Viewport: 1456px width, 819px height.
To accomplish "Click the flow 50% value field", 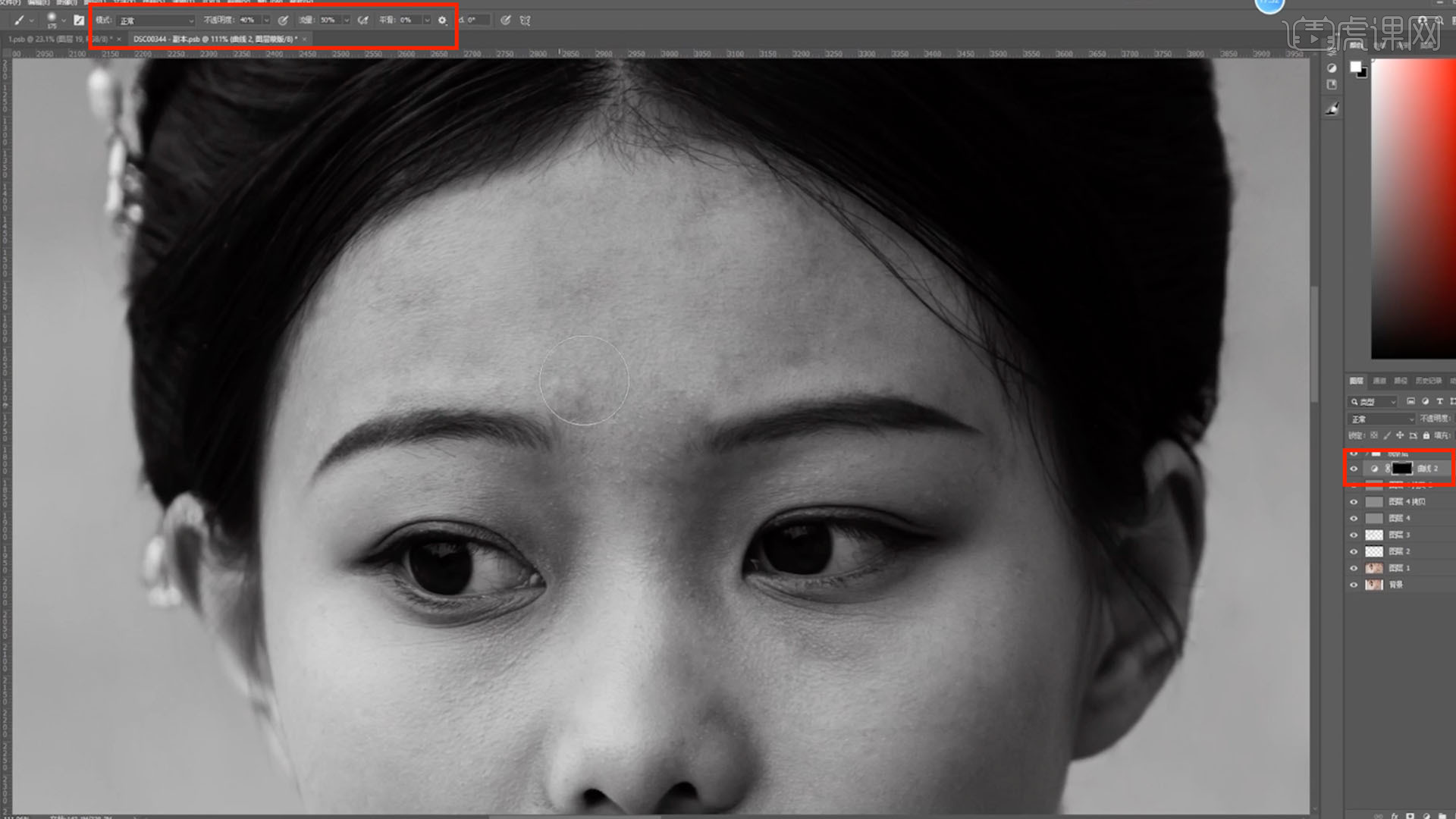I will pyautogui.click(x=328, y=20).
